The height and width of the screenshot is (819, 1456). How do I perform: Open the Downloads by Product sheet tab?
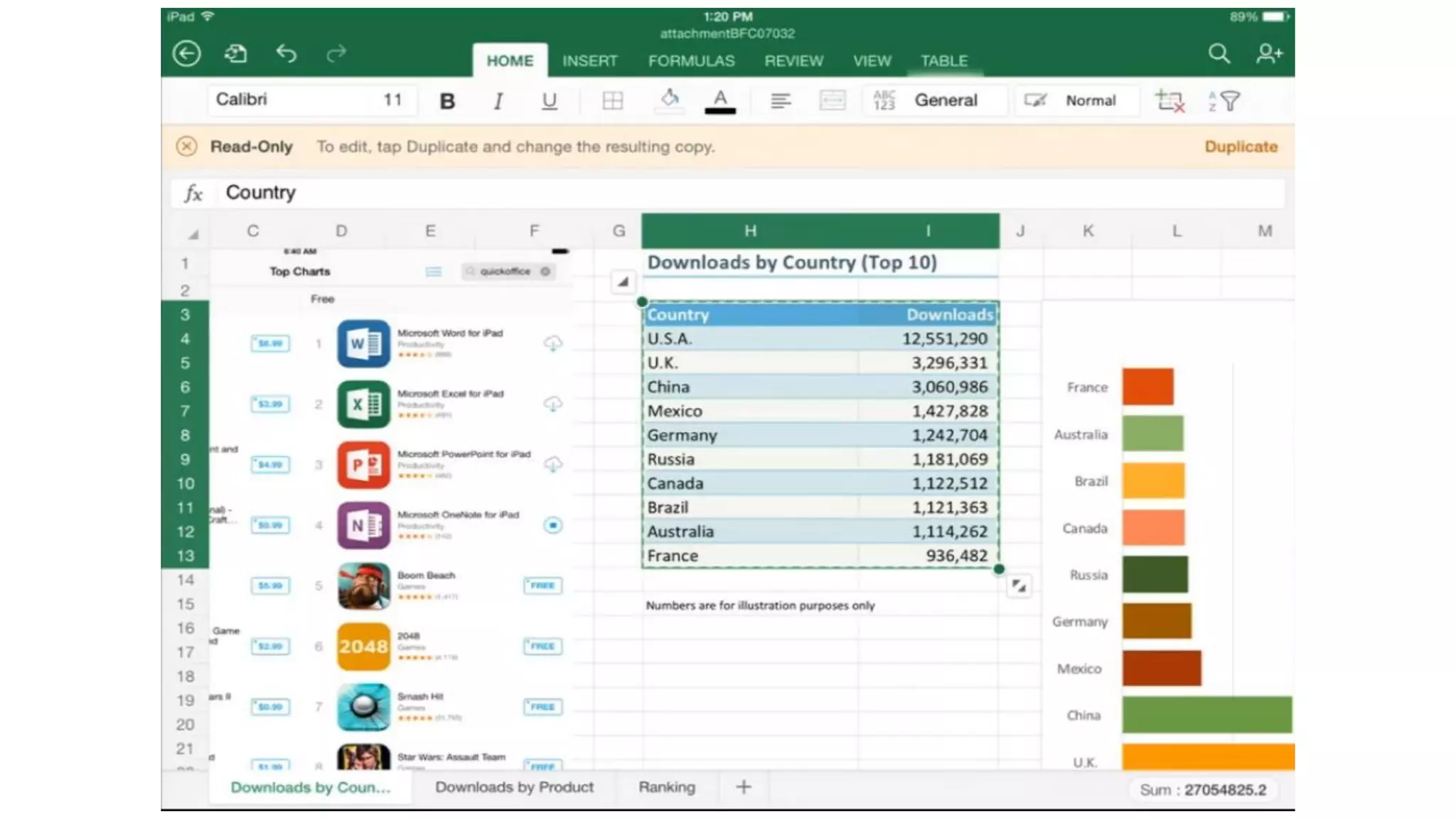[x=514, y=787]
